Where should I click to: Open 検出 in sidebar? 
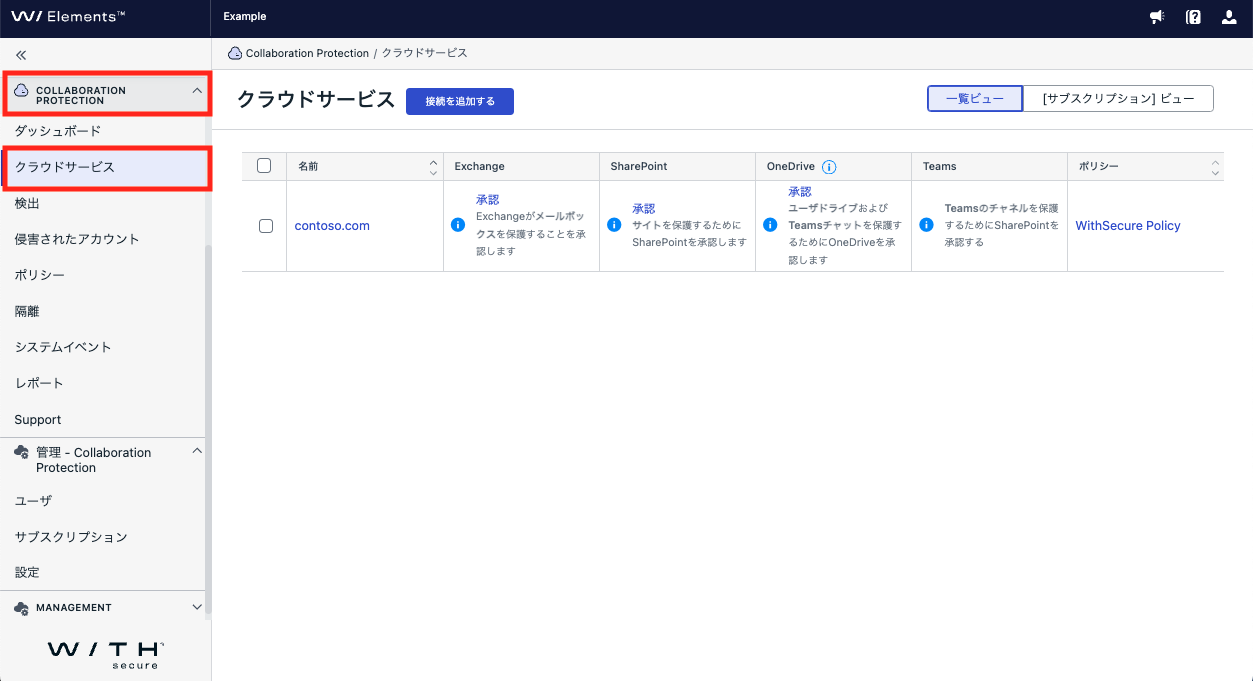click(x=27, y=203)
